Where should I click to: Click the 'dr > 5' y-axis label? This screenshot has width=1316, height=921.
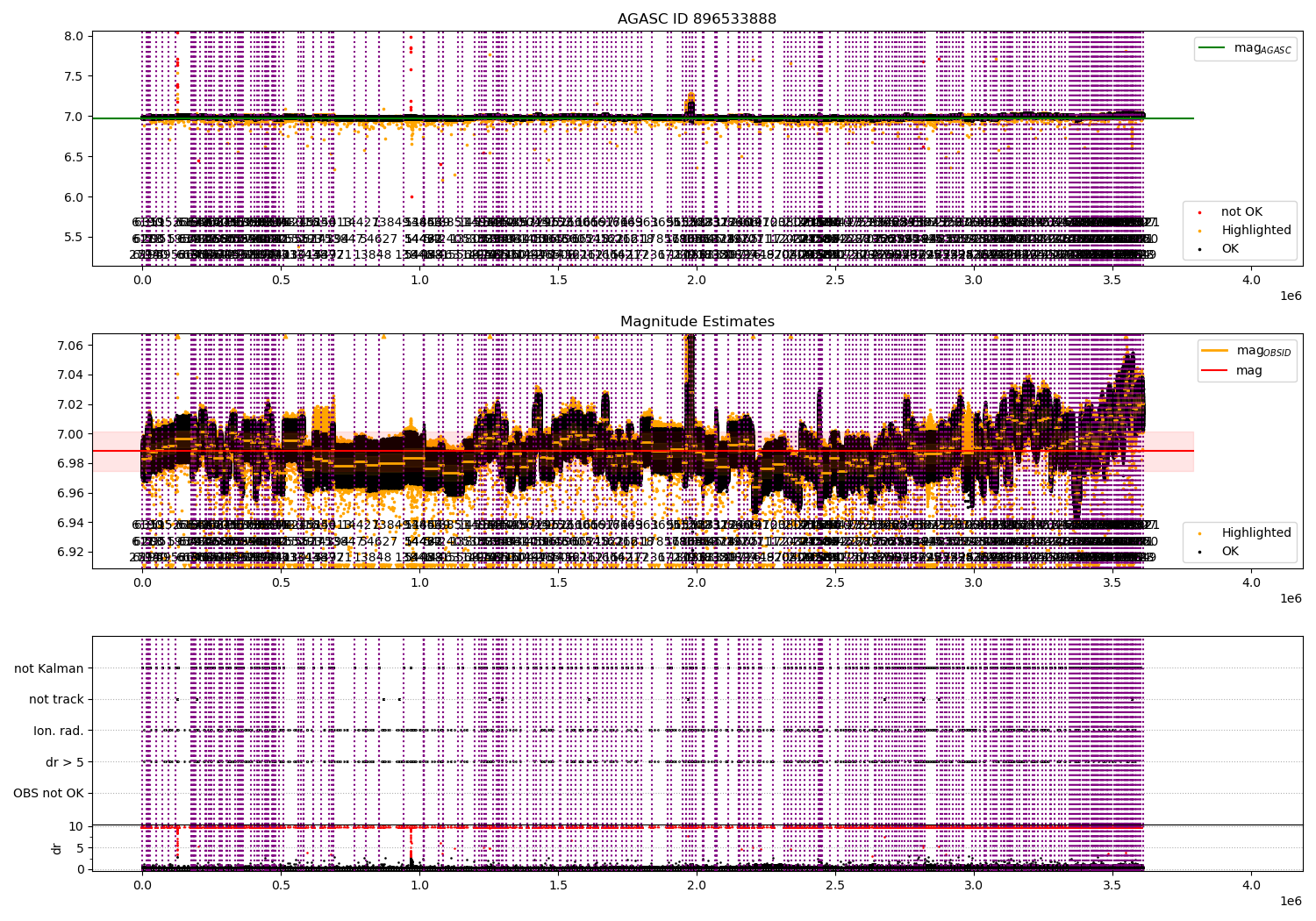point(65,762)
